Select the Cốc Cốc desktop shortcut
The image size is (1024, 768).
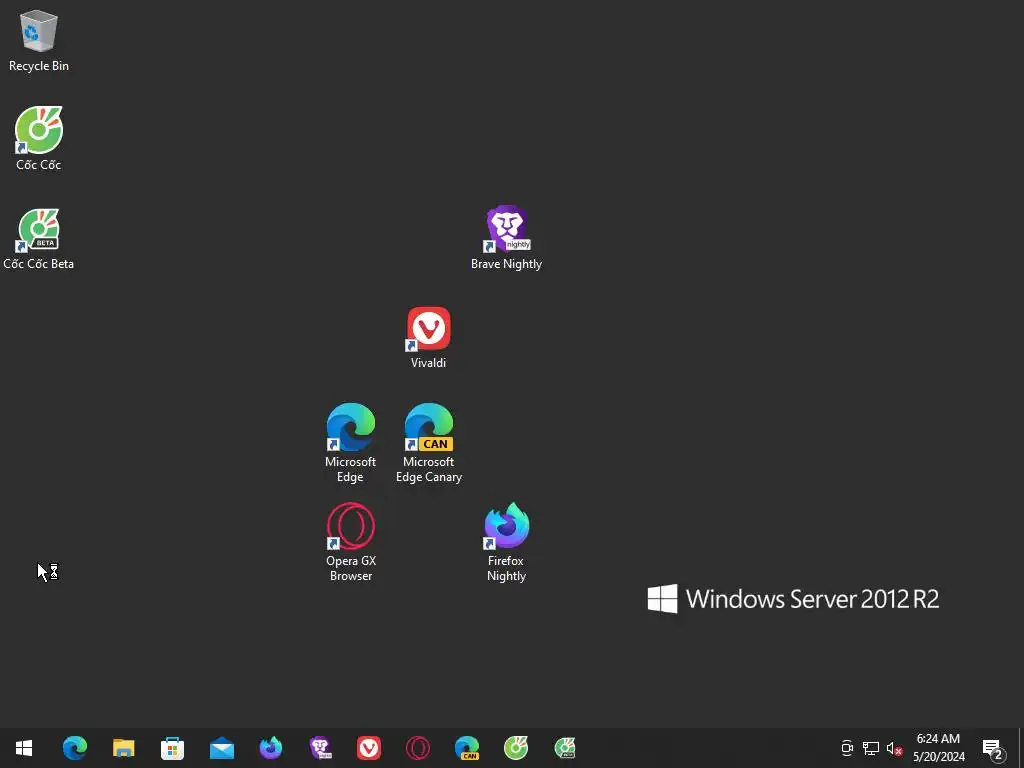(x=39, y=138)
